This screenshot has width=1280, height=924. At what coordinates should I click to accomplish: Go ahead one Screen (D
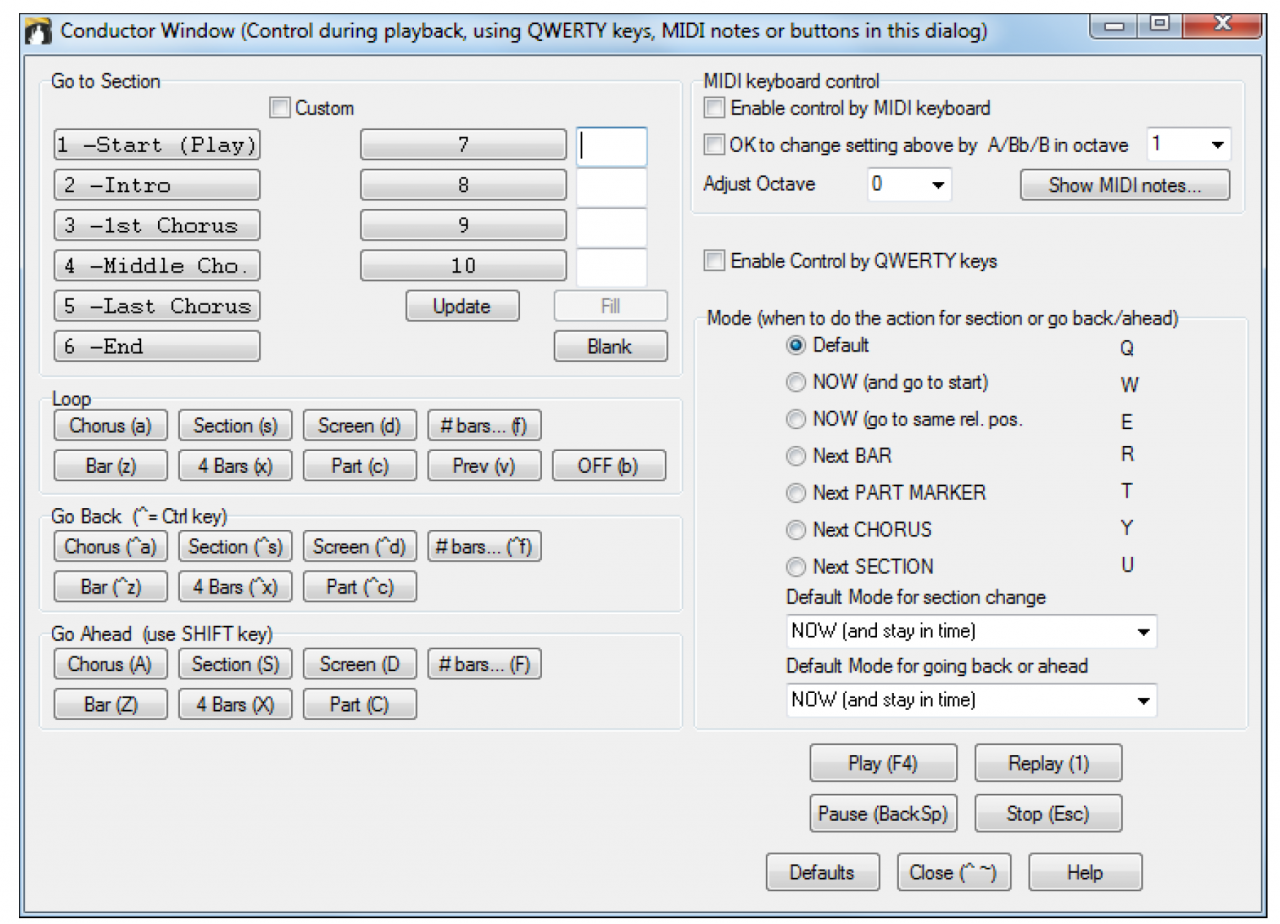(360, 664)
